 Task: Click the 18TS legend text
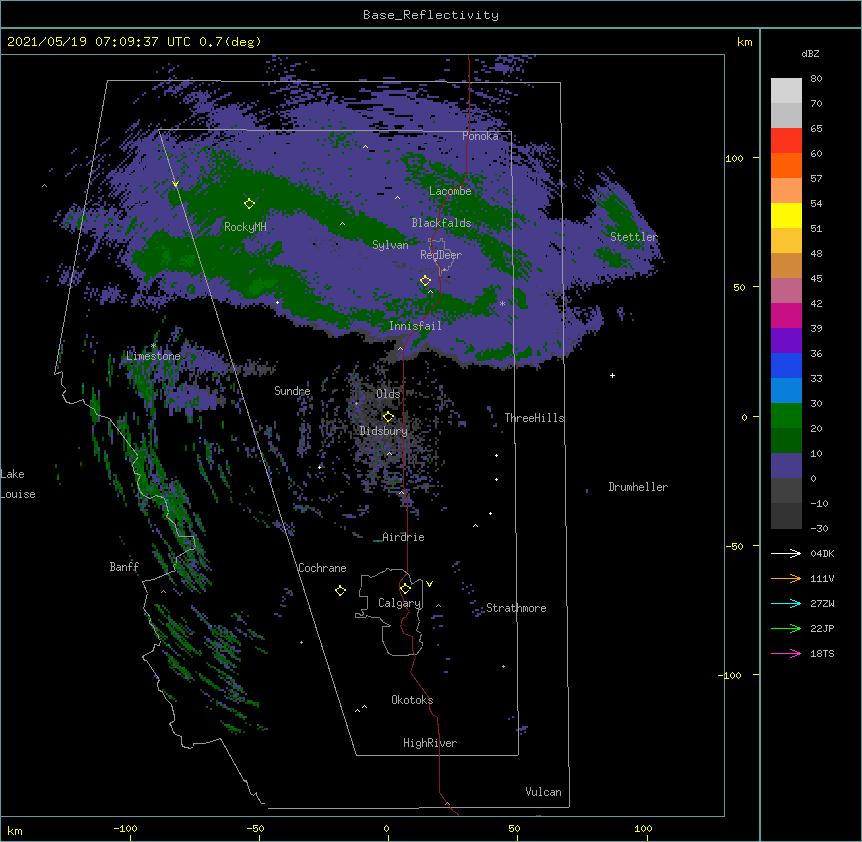pos(822,653)
